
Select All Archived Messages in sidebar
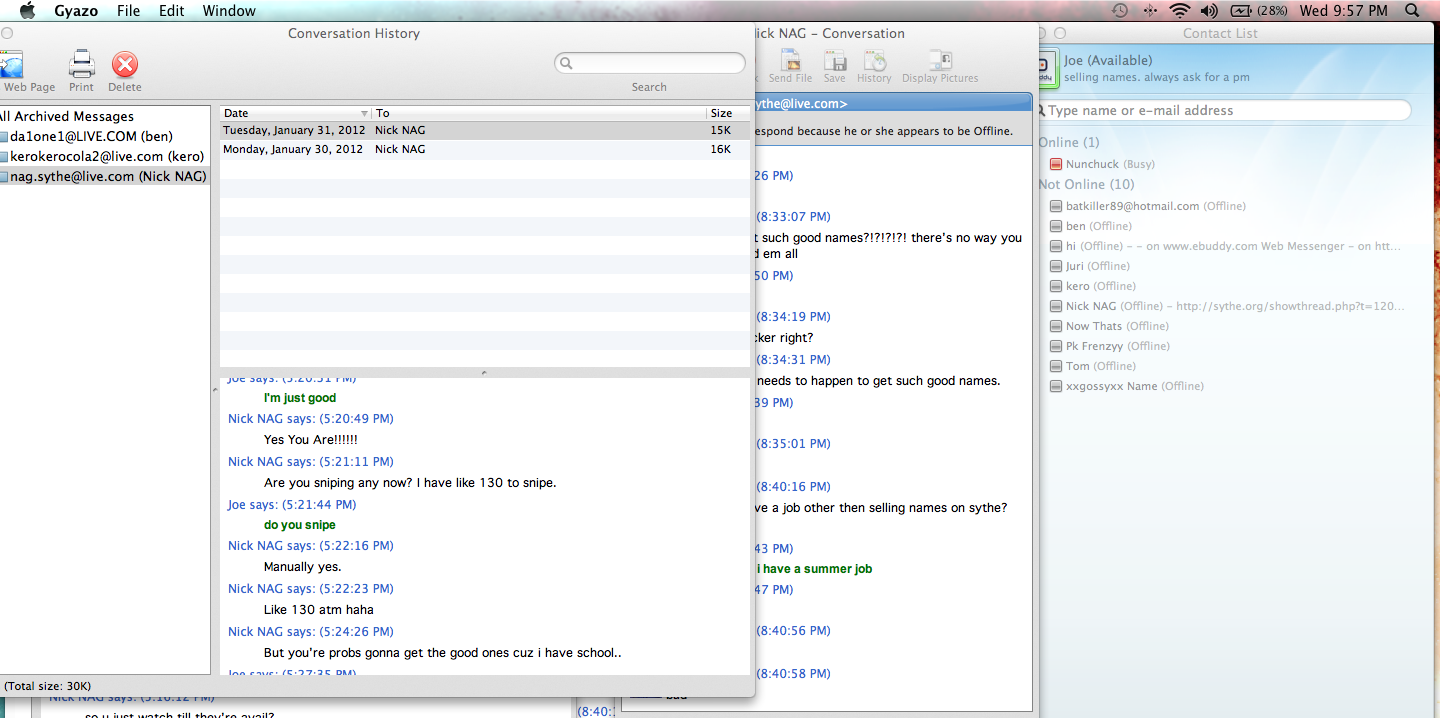pyautogui.click(x=67, y=116)
